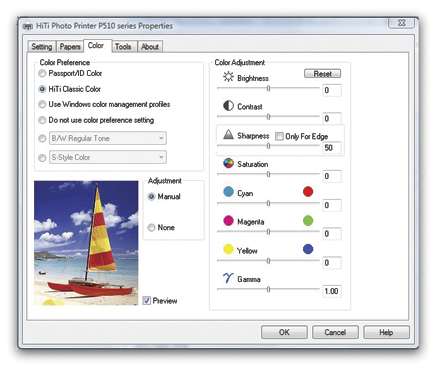The height and width of the screenshot is (366, 435).
Task: Enable the Only For Edge checkbox
Action: (279, 136)
